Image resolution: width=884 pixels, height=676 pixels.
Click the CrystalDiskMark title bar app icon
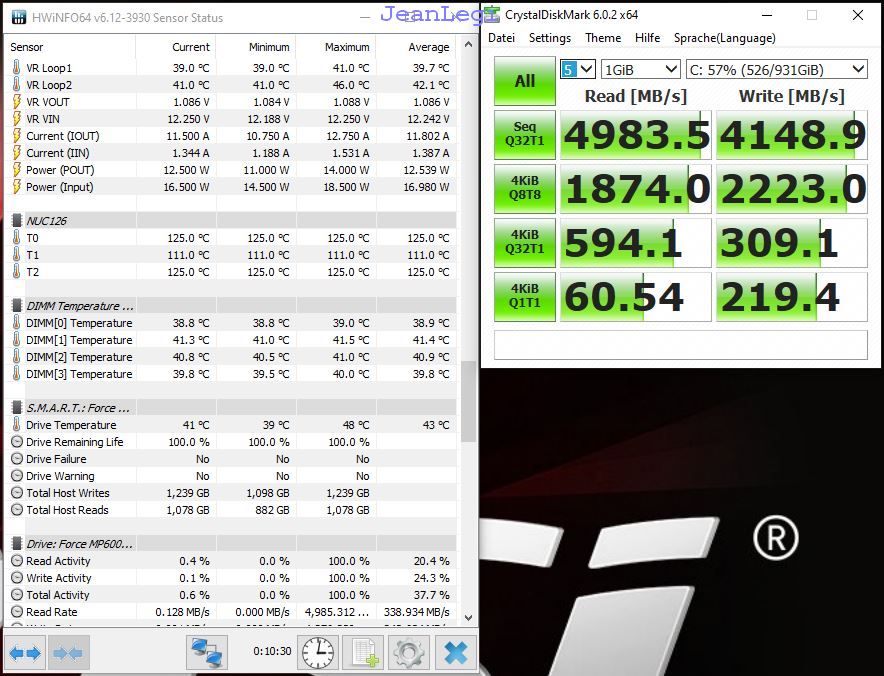(x=492, y=14)
